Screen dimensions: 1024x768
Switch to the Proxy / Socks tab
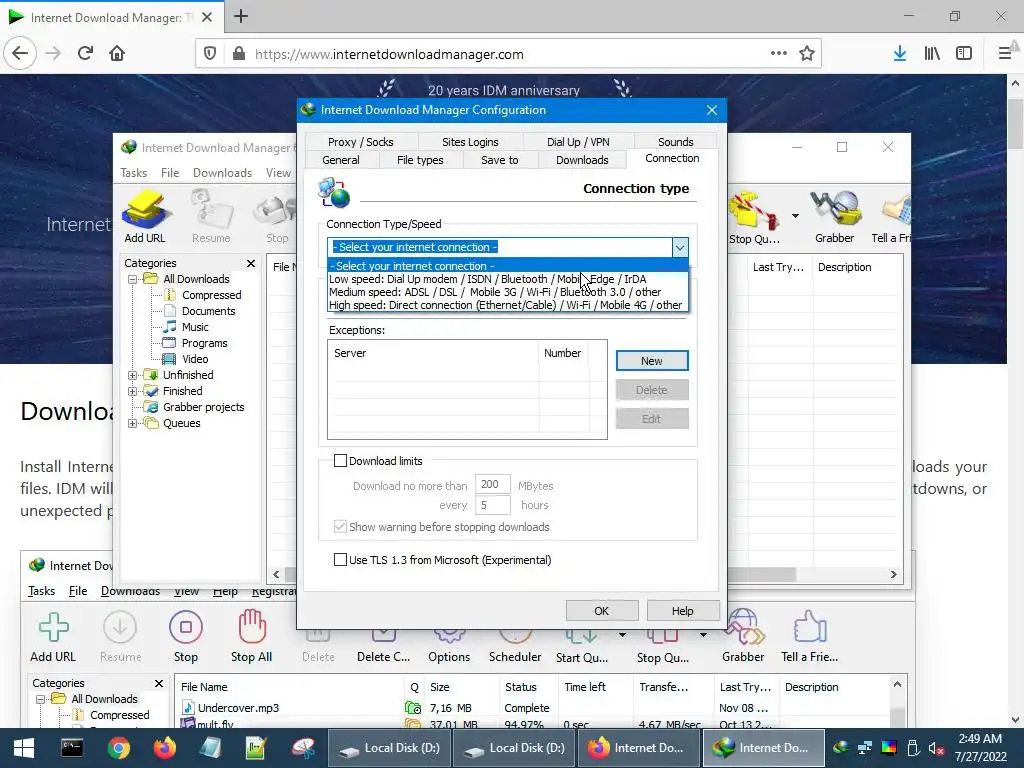pos(360,142)
